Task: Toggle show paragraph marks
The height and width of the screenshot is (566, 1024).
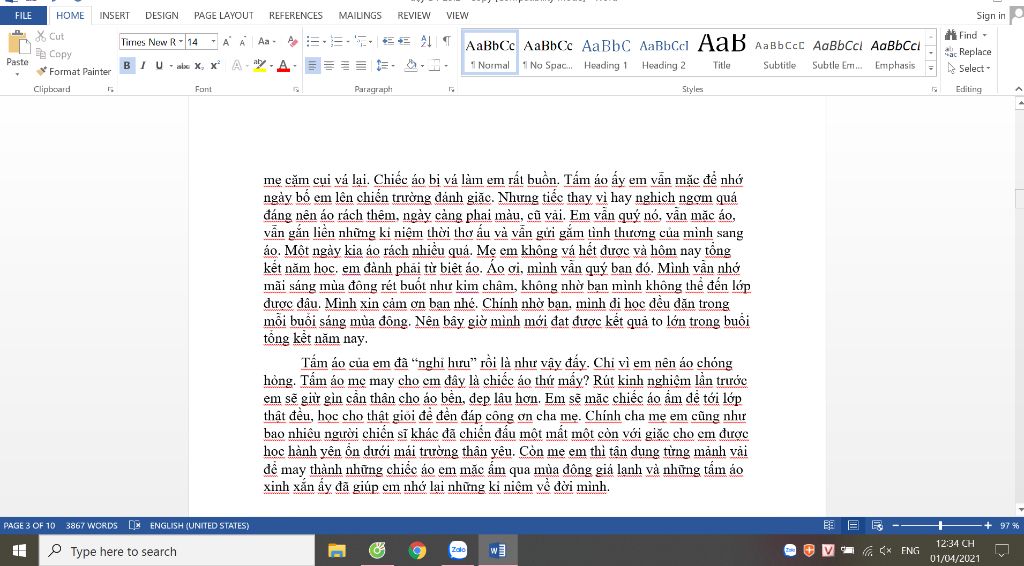Action: point(446,41)
